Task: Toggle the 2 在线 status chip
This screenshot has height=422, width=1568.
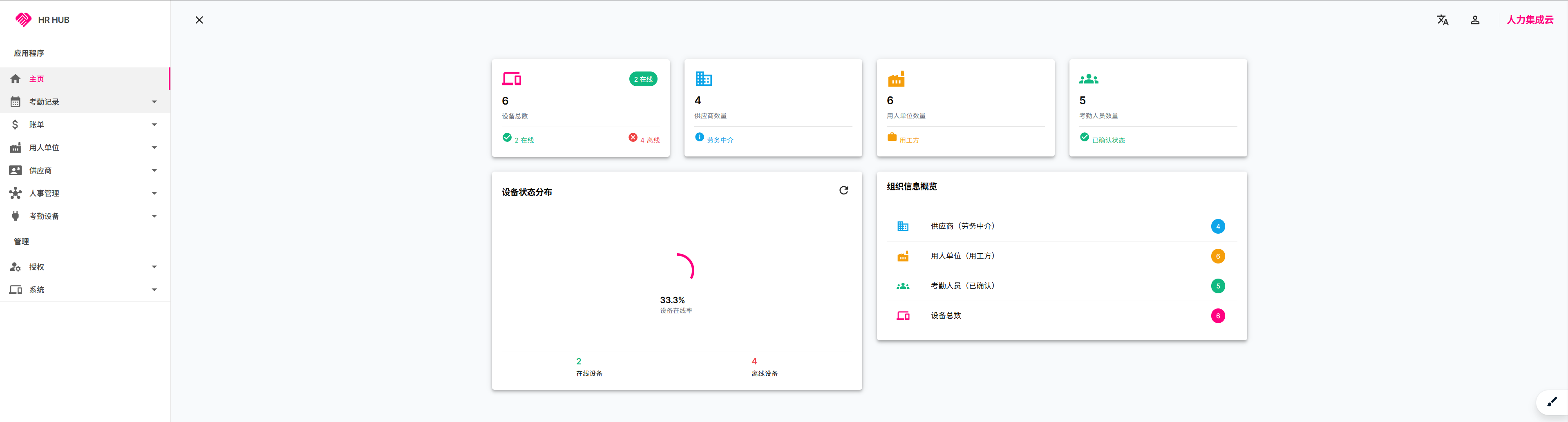Action: tap(643, 78)
